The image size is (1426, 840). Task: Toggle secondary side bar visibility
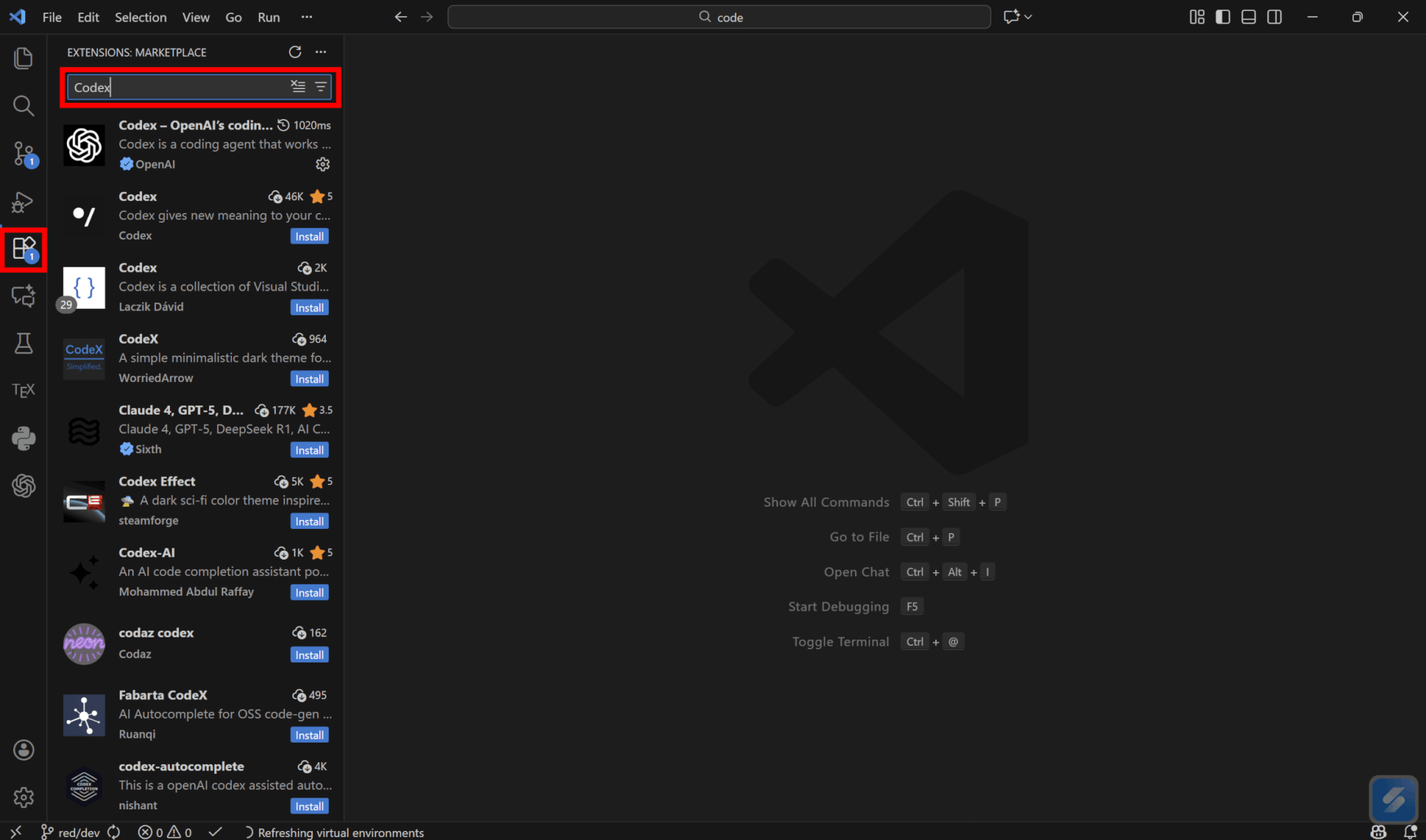pyautogui.click(x=1274, y=17)
